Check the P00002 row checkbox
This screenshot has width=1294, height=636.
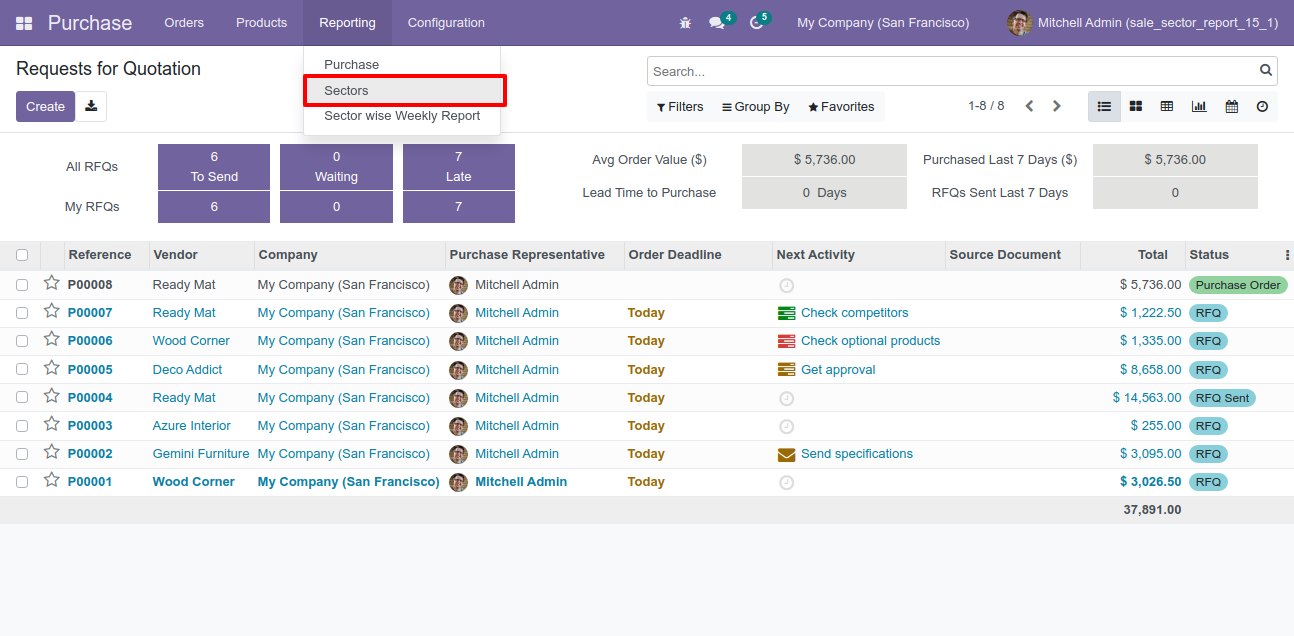click(22, 454)
